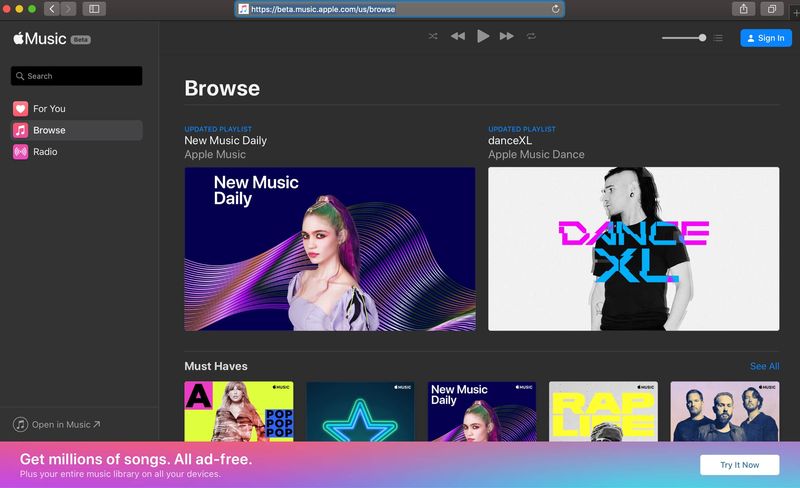Image resolution: width=800 pixels, height=488 pixels.
Task: Skip to previous track
Action: tap(458, 36)
